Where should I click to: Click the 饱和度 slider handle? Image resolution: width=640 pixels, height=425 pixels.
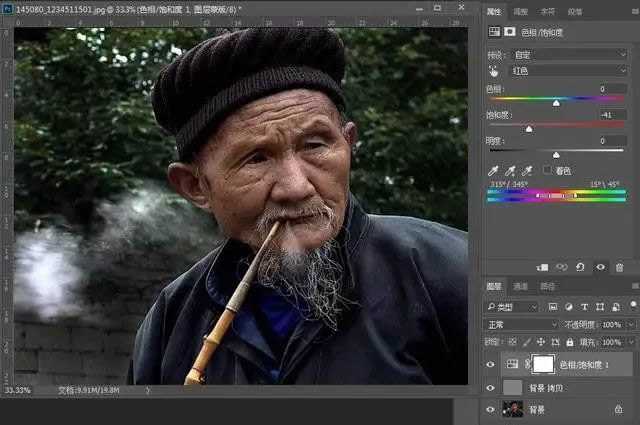point(529,129)
